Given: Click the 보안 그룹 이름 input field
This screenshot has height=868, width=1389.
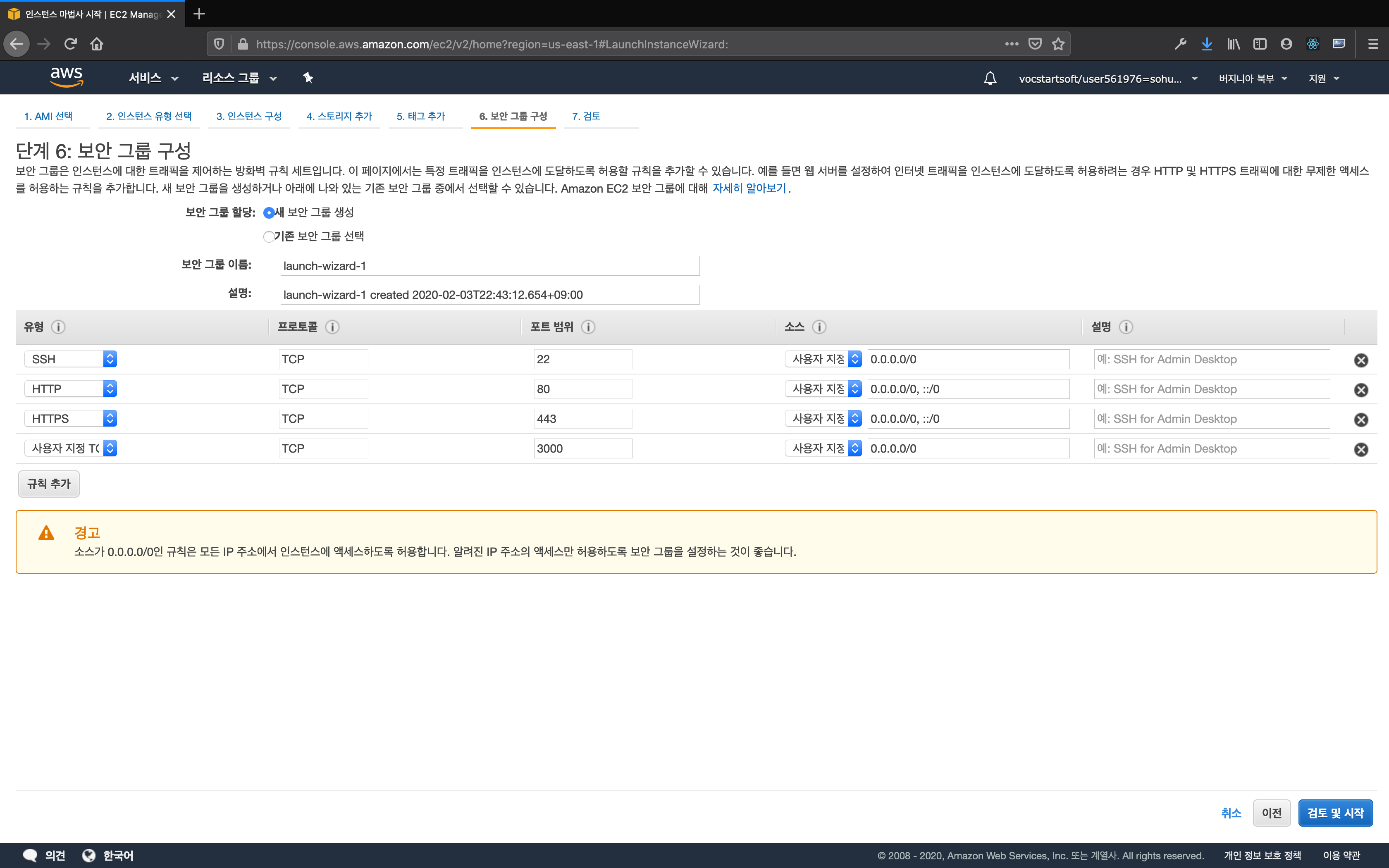Looking at the screenshot, I should [489, 266].
